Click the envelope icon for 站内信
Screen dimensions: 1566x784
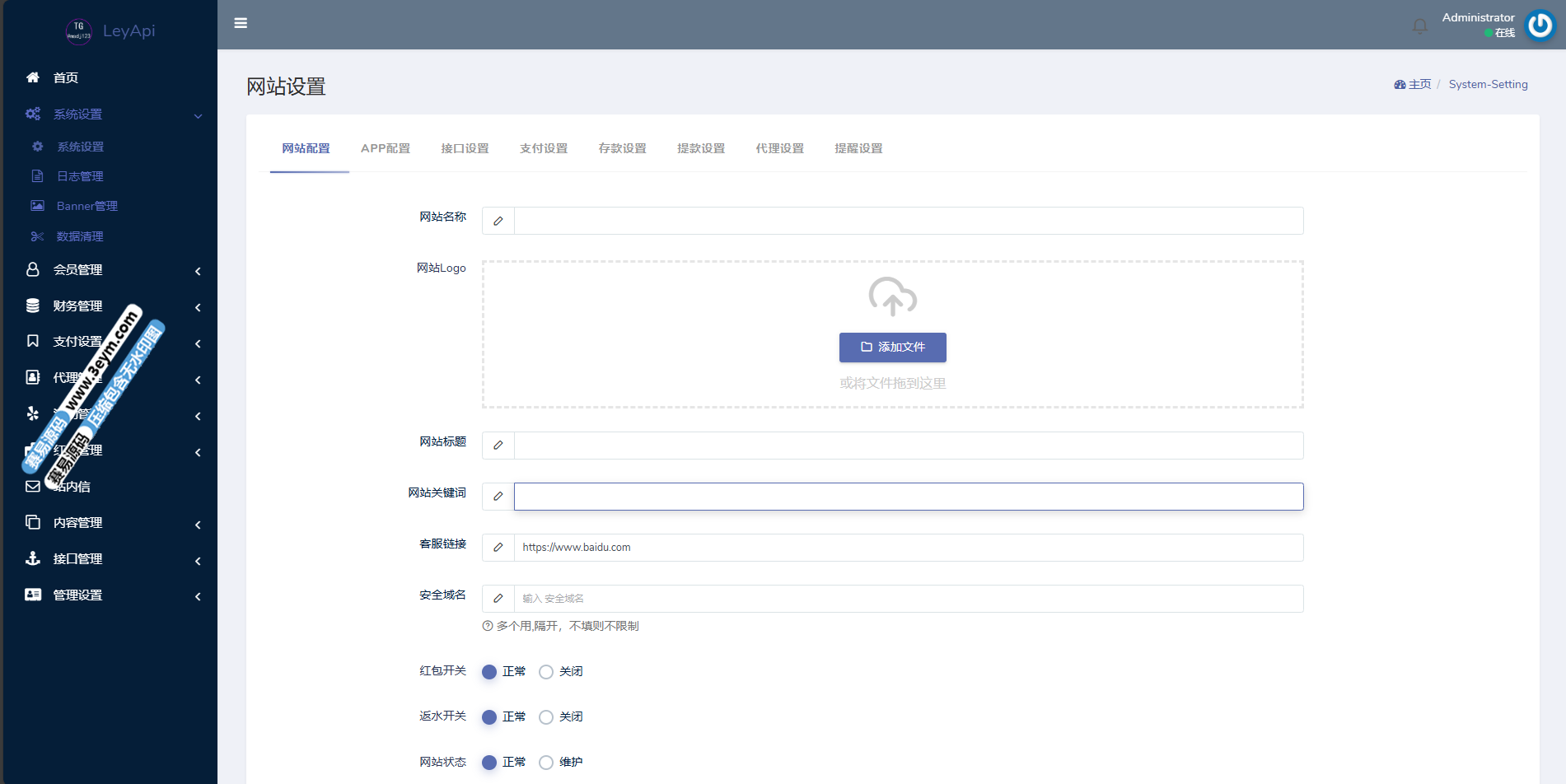(x=33, y=487)
